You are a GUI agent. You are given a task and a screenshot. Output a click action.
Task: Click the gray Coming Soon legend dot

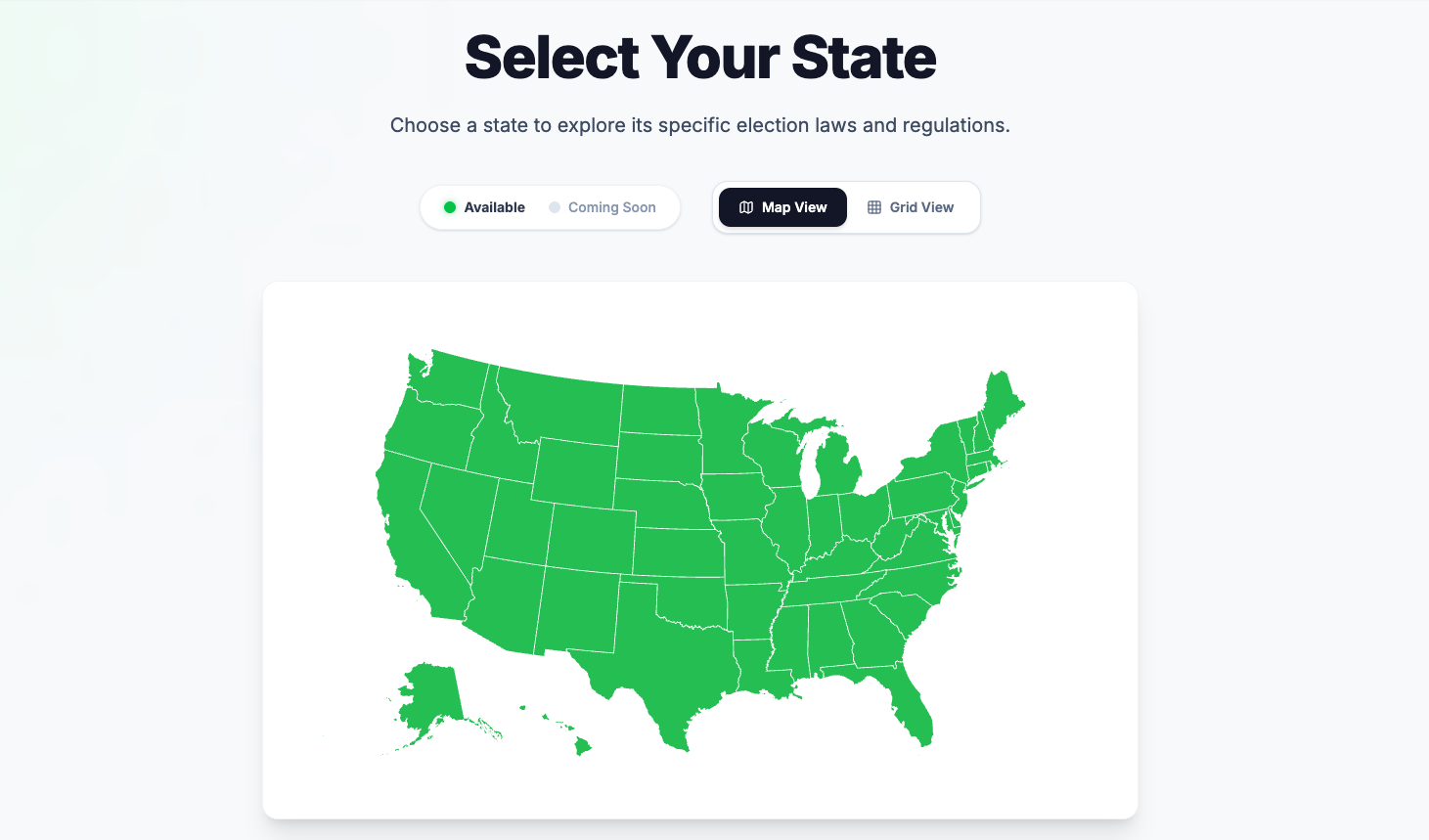(555, 207)
